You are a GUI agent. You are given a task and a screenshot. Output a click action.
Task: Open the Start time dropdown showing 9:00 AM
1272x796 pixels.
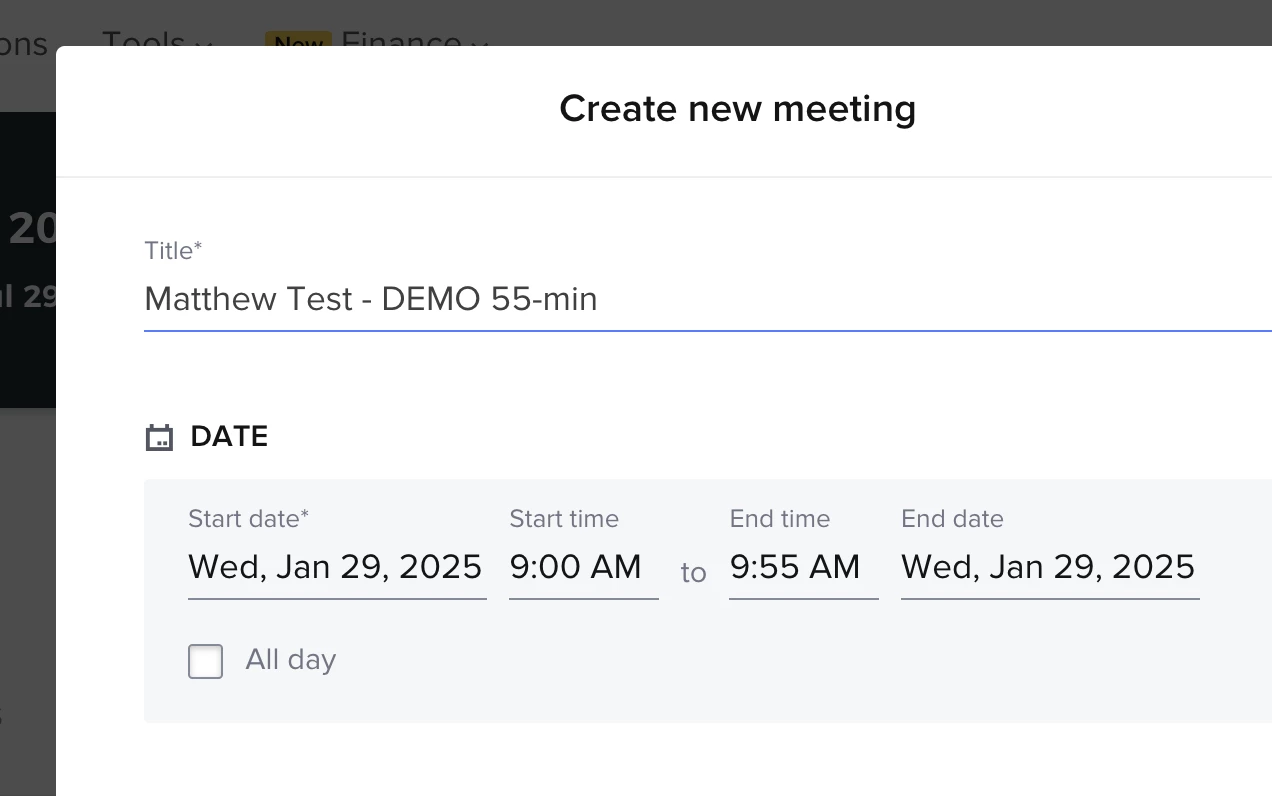(583, 568)
